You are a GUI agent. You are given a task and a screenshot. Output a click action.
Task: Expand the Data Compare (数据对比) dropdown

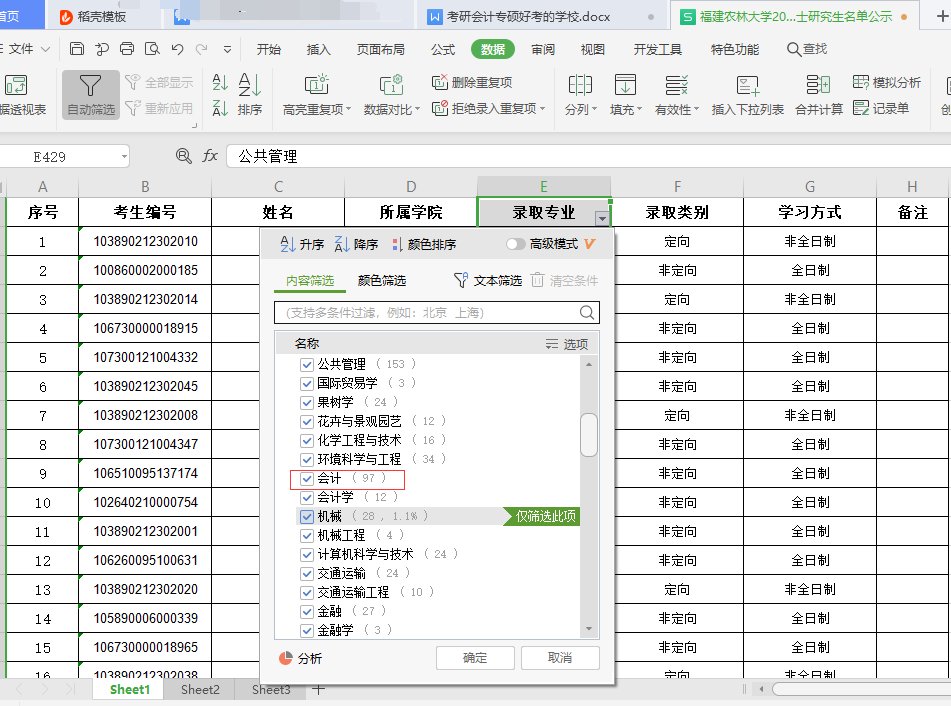[x=417, y=109]
